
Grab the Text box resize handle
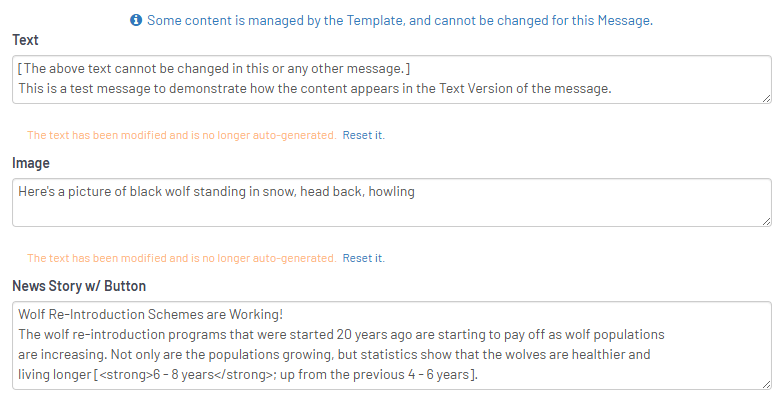tap(766, 97)
